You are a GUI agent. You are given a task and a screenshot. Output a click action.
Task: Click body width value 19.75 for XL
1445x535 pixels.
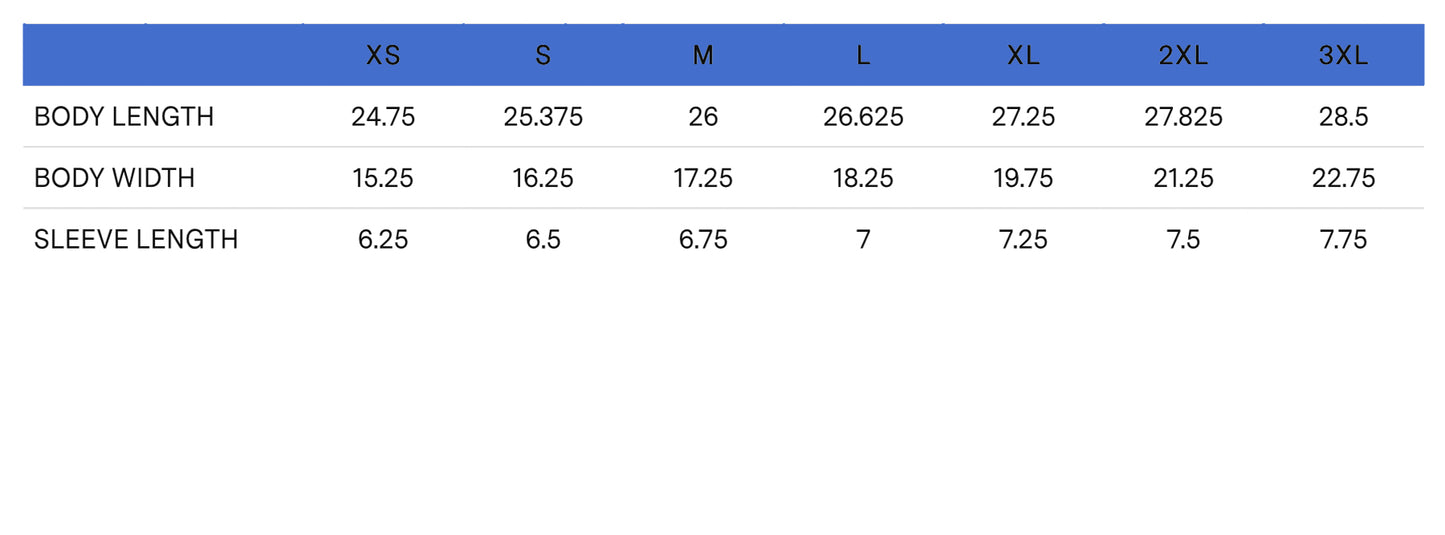click(x=1023, y=178)
